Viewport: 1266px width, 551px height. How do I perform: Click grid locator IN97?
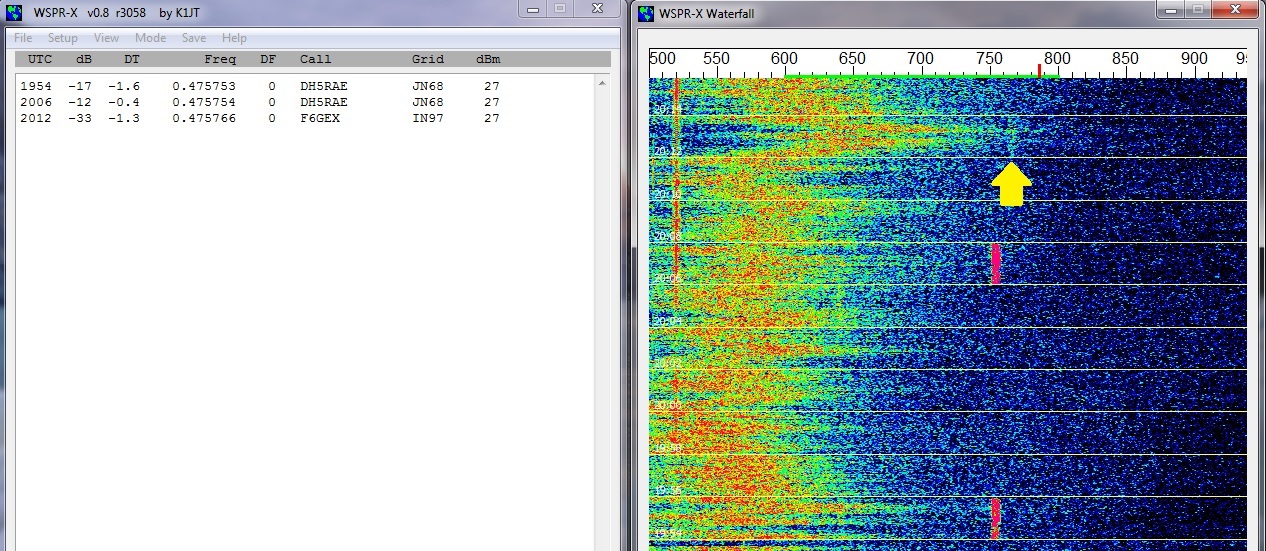(427, 118)
